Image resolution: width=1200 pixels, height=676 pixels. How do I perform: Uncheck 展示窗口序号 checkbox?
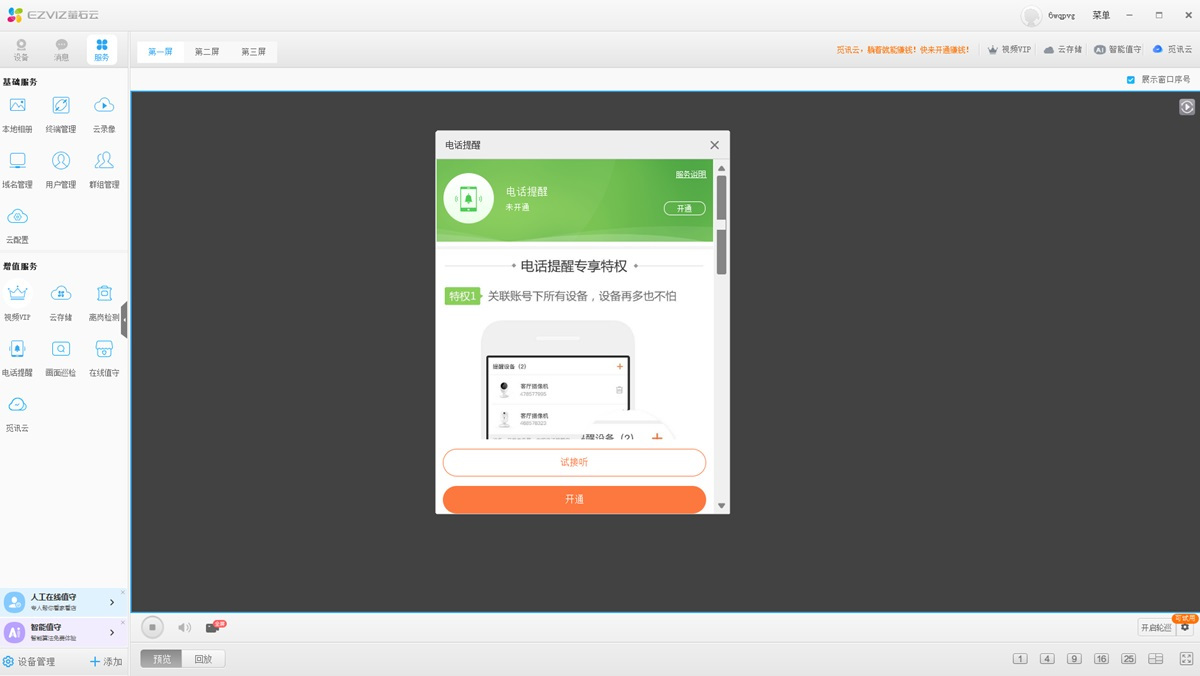tap(1131, 80)
